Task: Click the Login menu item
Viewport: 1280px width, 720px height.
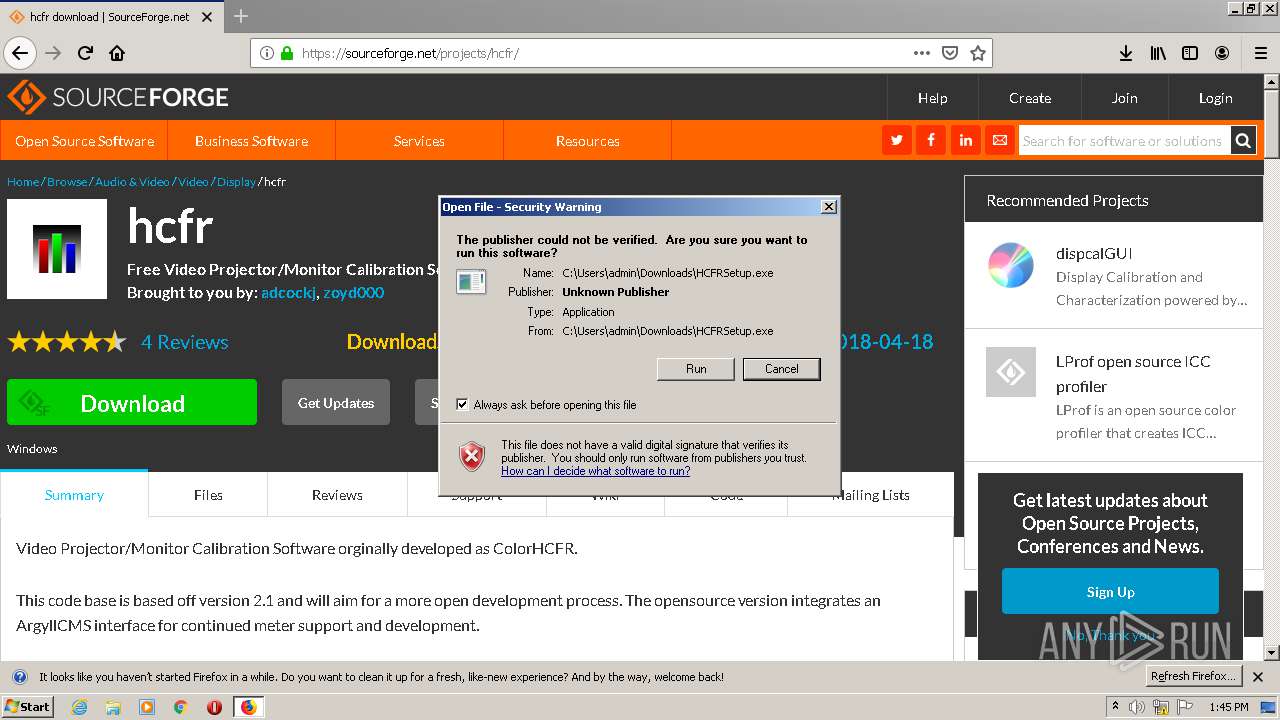Action: 1216,97
